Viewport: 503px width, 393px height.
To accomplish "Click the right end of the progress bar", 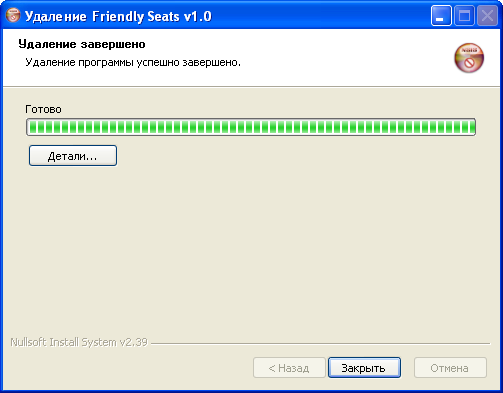I will [x=470, y=127].
